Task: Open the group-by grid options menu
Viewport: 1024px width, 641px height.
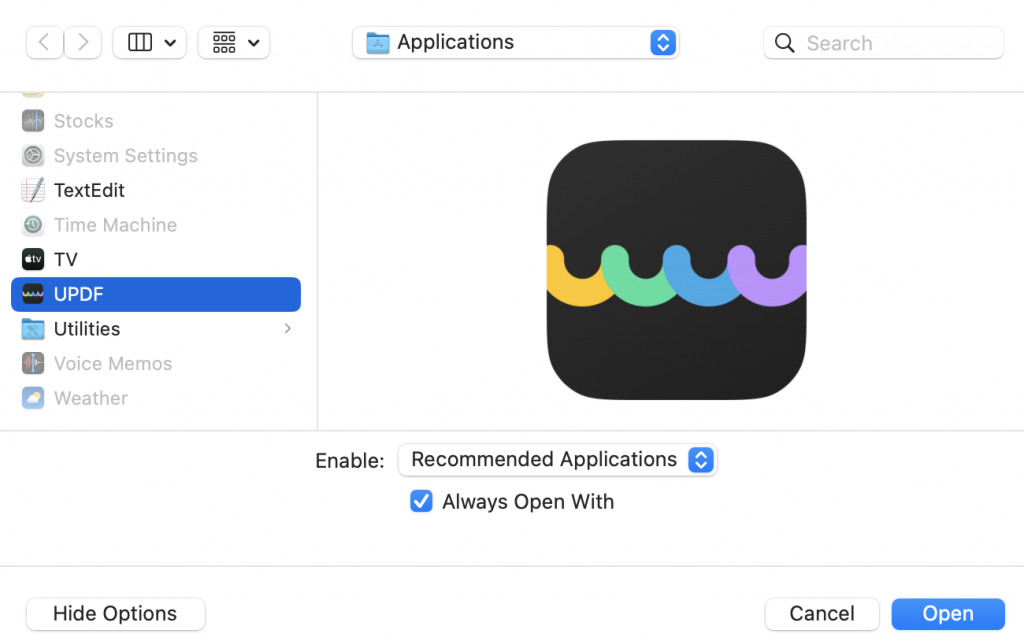Action: (234, 43)
